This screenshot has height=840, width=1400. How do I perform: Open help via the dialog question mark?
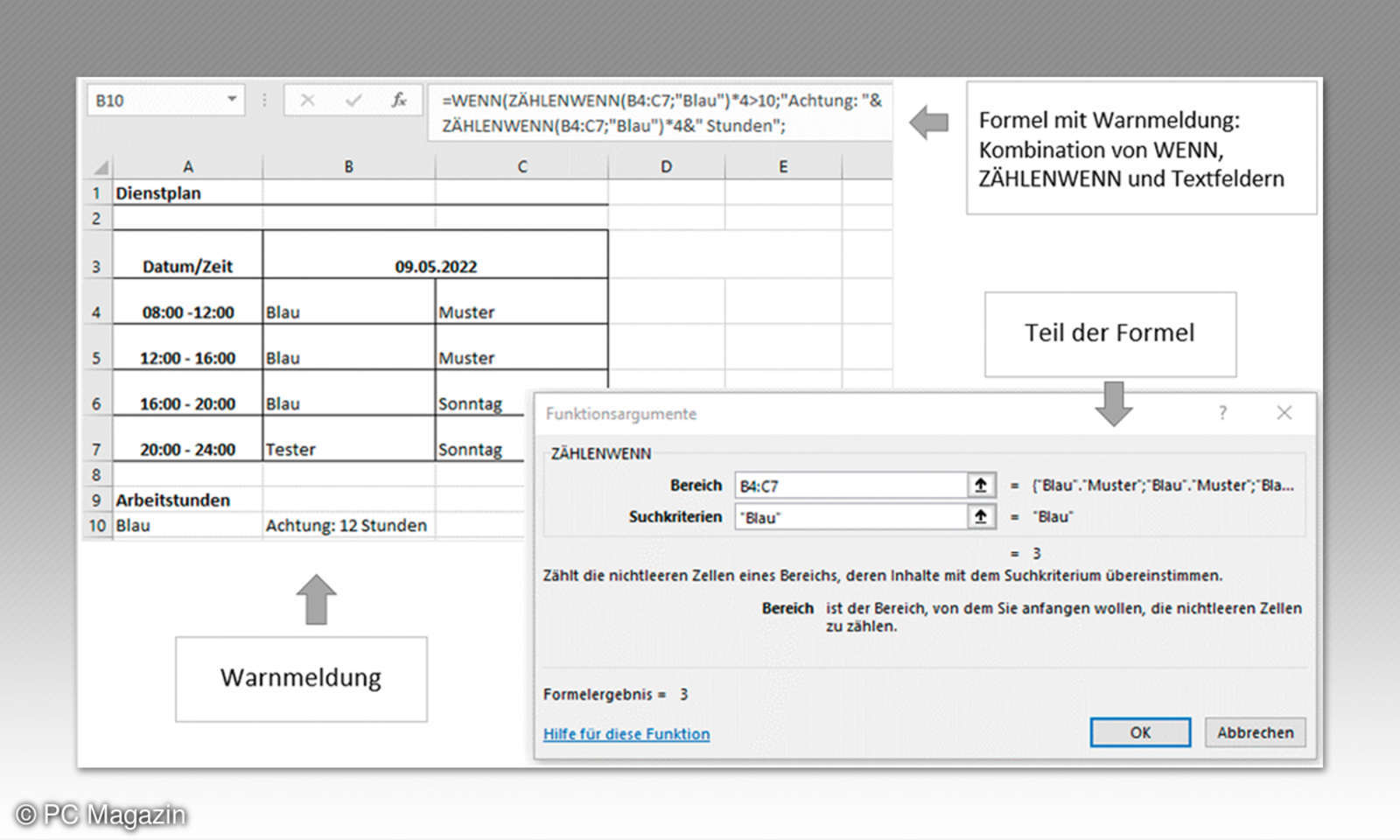pyautogui.click(x=1222, y=413)
